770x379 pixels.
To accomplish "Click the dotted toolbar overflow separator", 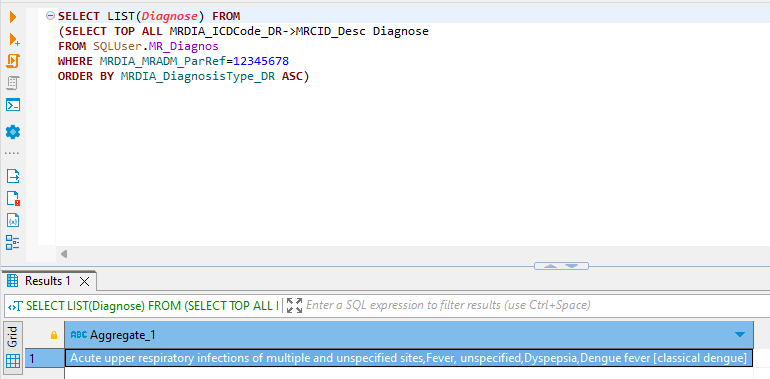I will (12, 153).
